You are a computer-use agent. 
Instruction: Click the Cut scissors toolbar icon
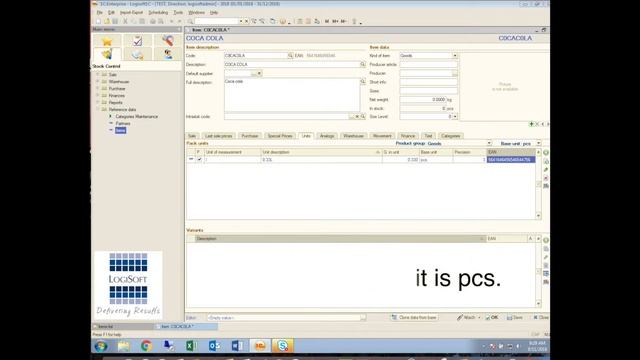pos(125,21)
